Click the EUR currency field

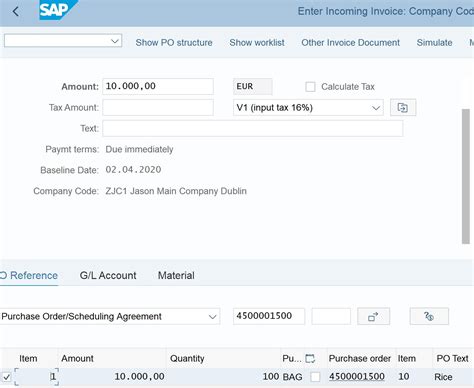tap(252, 86)
